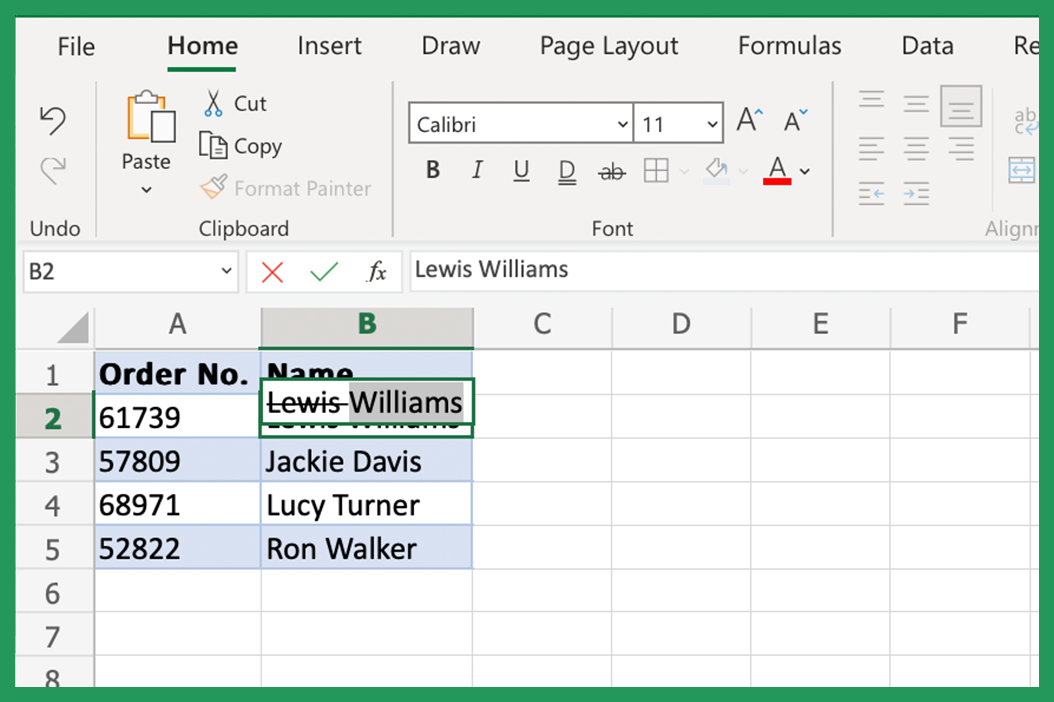Viewport: 1054px width, 702px height.
Task: Apply borders with the Borders icon
Action: (x=658, y=170)
